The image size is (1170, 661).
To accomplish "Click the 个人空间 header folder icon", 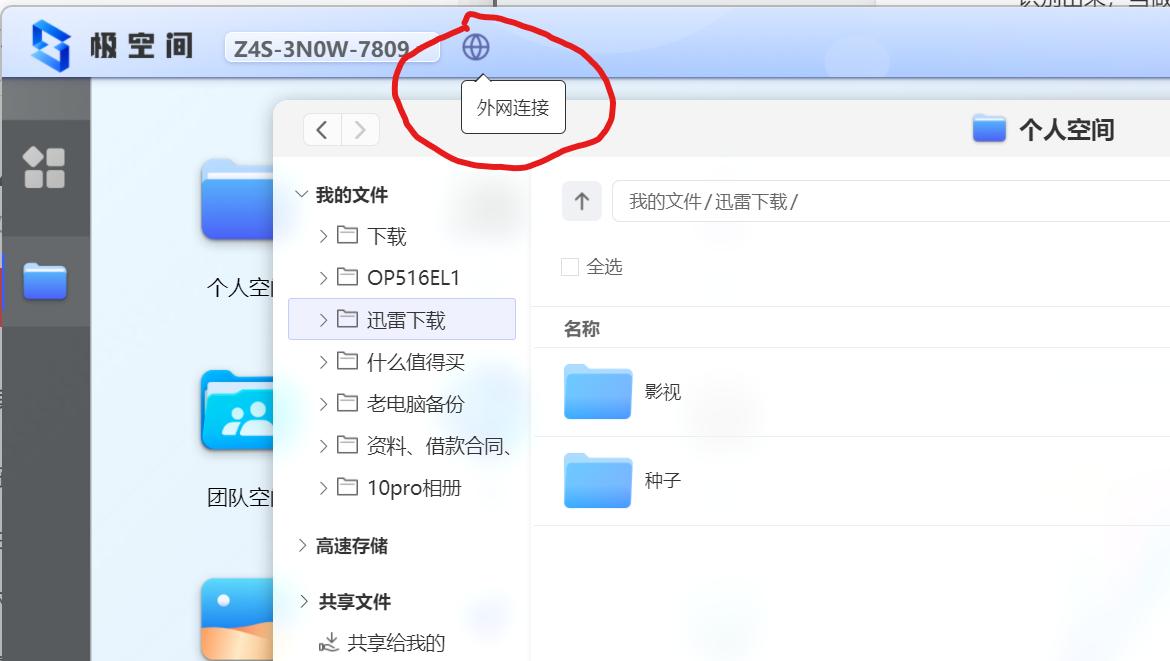I will (x=989, y=128).
